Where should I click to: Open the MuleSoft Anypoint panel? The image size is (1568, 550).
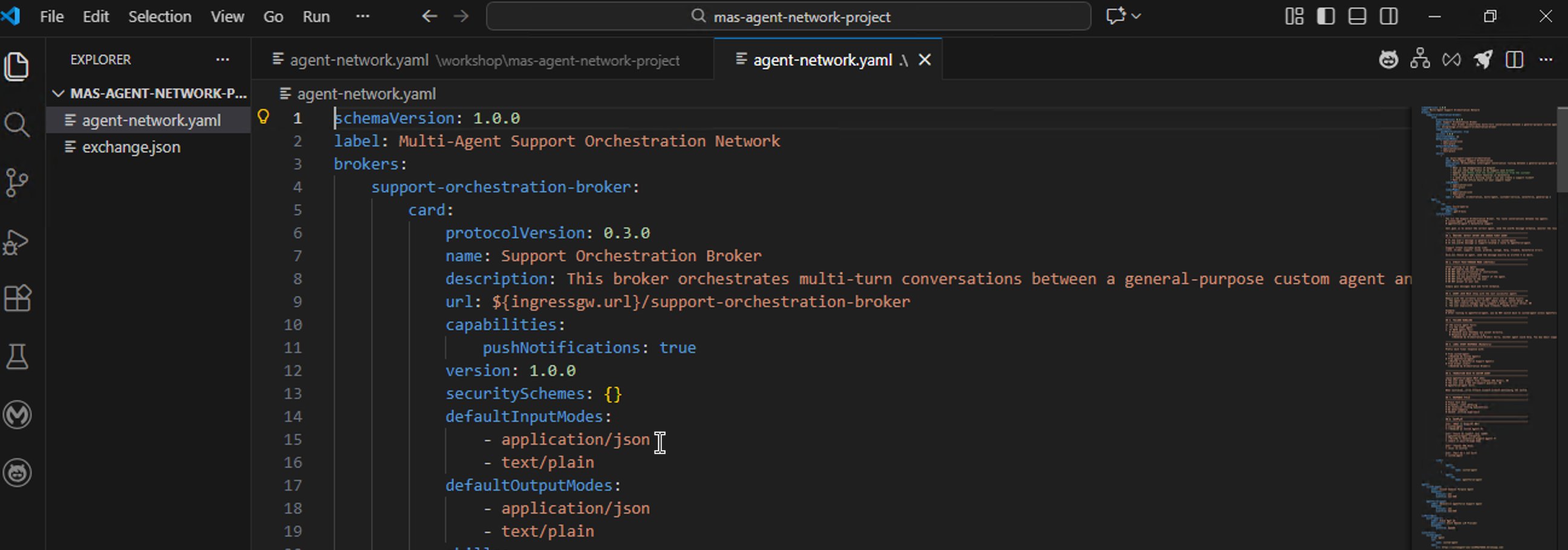tap(17, 415)
